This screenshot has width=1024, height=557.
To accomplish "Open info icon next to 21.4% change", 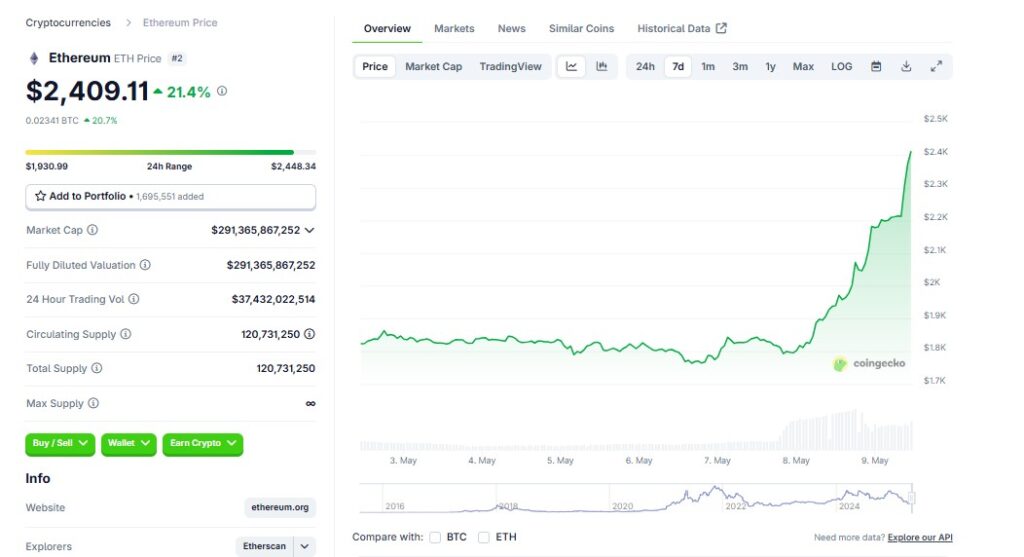I will (222, 91).
